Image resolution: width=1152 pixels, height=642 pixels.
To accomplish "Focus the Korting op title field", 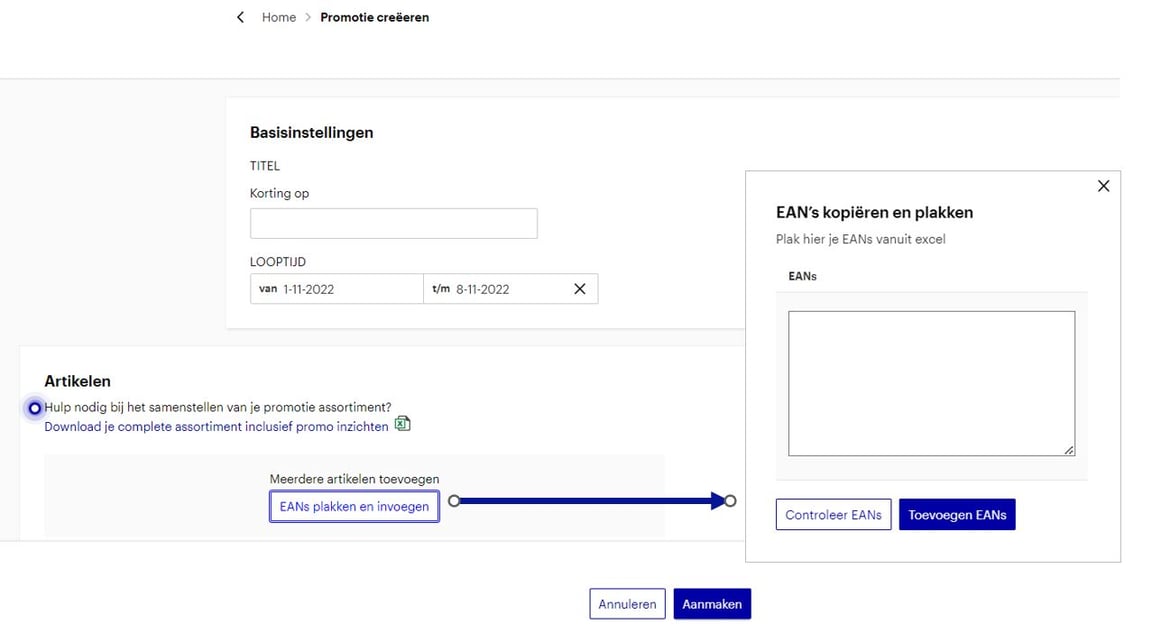I will coord(393,223).
